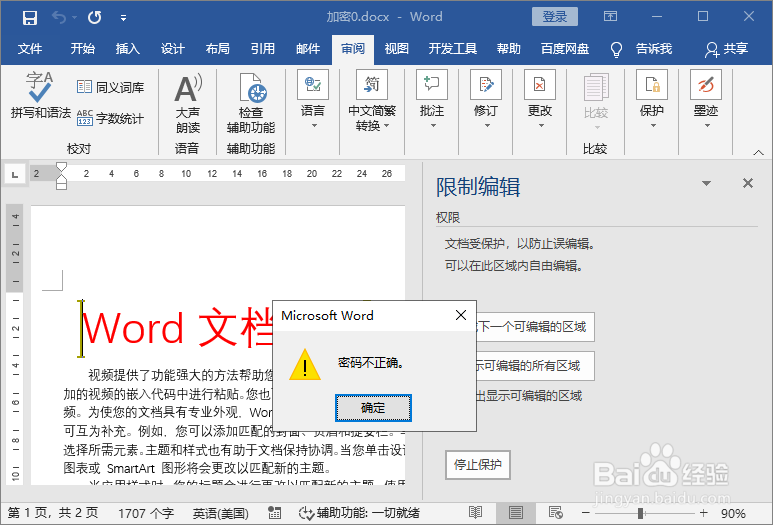Switch to the 设计 tab

[173, 49]
